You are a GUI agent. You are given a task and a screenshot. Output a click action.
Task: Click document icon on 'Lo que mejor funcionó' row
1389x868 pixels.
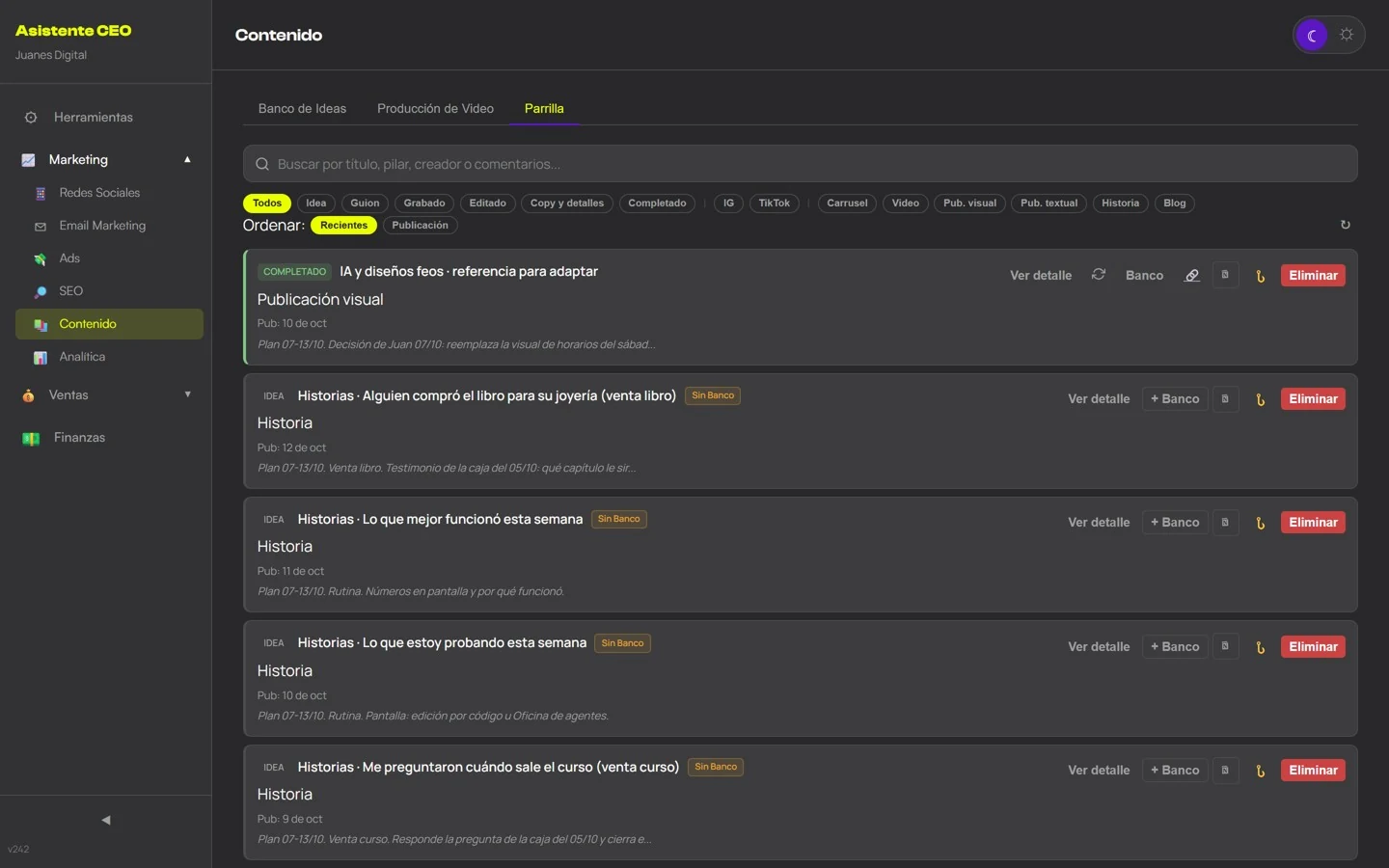1225,522
